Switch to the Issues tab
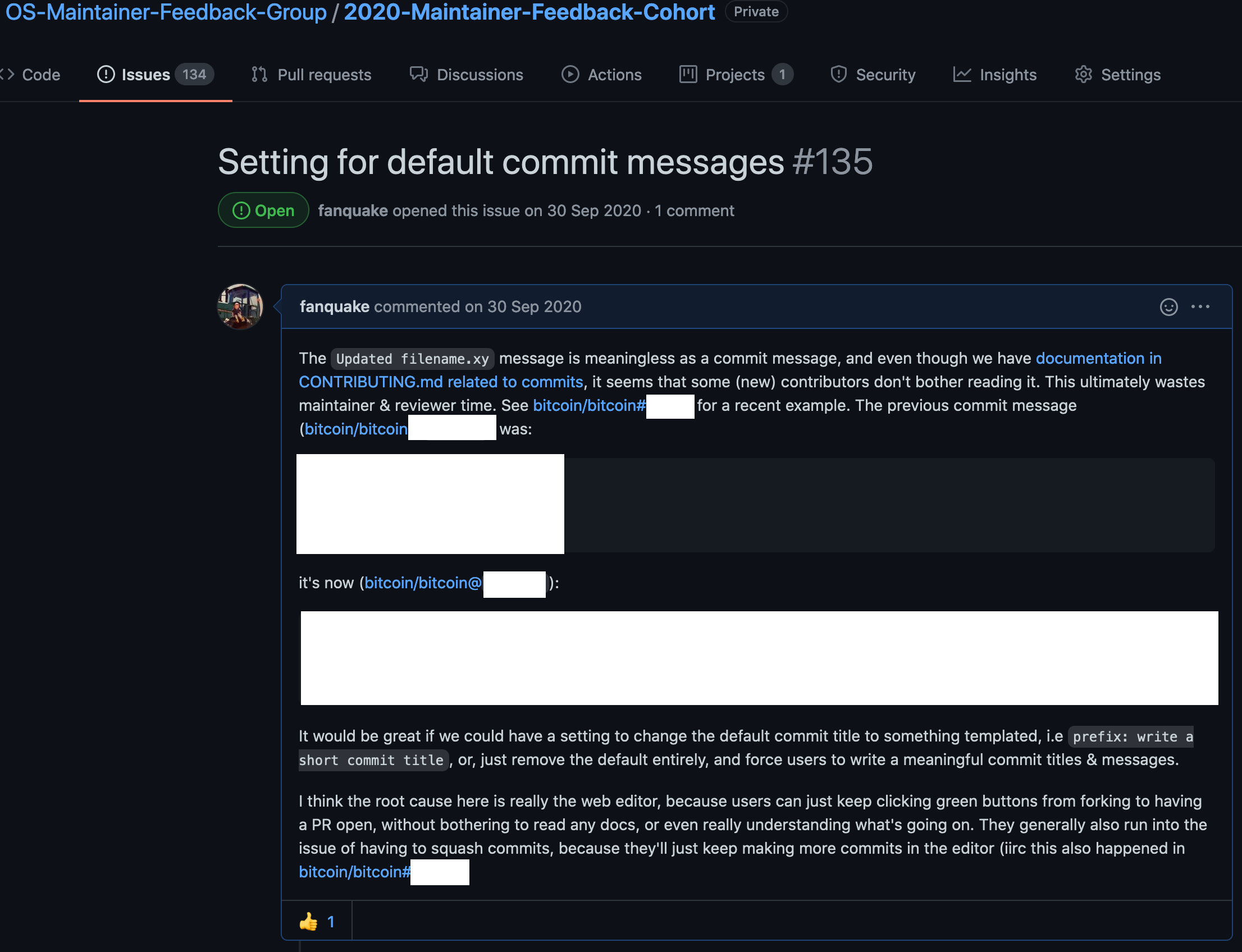This screenshot has height=952, width=1242. (144, 74)
